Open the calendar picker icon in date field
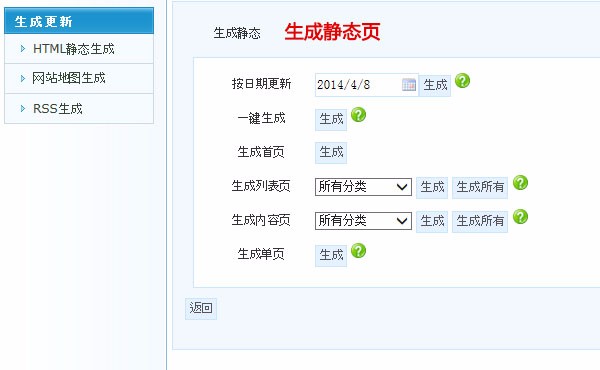600x370 pixels. (409, 85)
